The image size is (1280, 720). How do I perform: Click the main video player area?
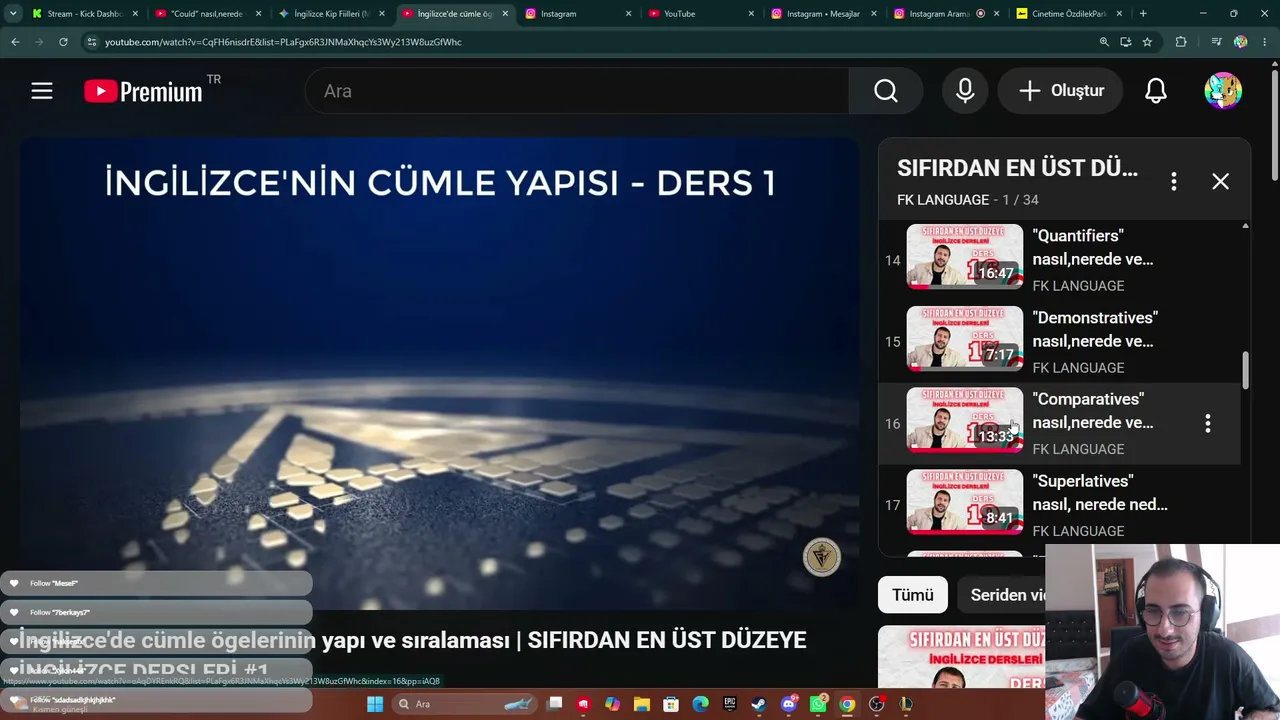point(439,373)
